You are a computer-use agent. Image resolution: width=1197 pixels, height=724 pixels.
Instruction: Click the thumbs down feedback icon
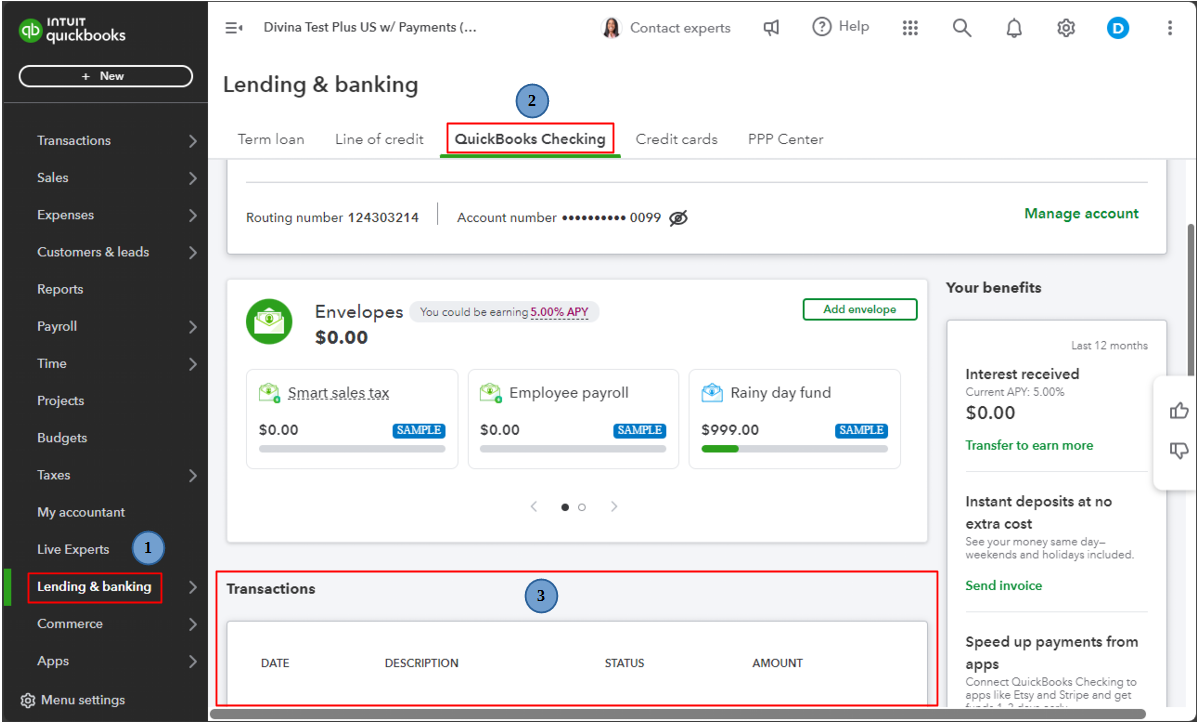click(x=1178, y=451)
